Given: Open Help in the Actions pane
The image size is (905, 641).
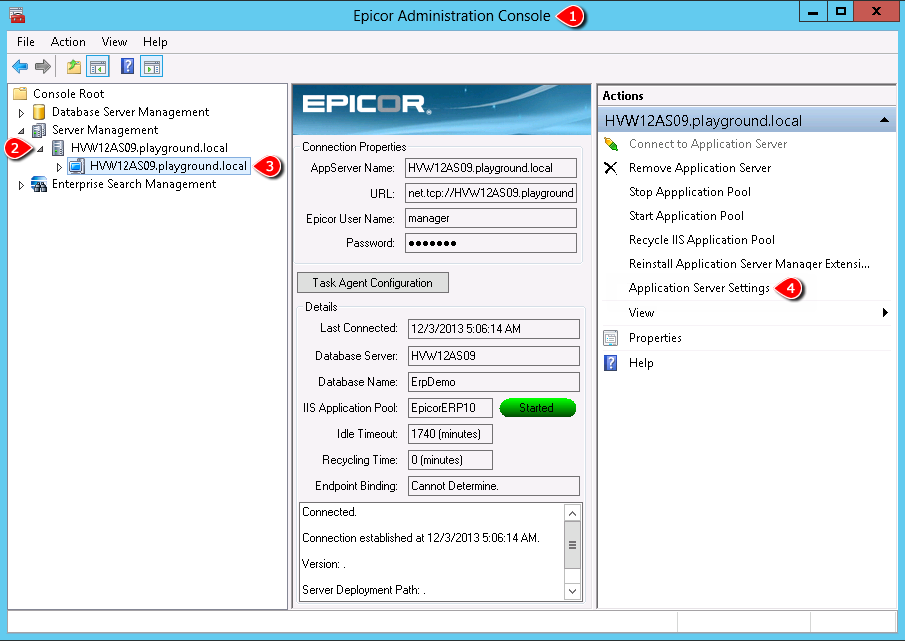Looking at the screenshot, I should [641, 363].
